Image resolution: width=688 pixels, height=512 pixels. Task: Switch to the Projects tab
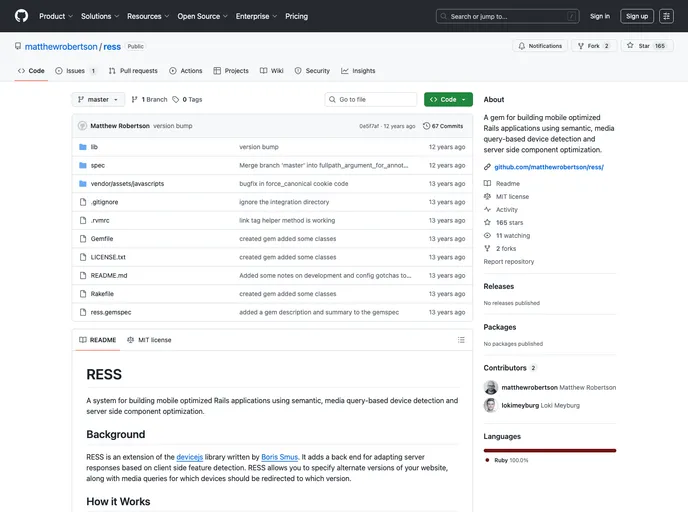coord(231,71)
